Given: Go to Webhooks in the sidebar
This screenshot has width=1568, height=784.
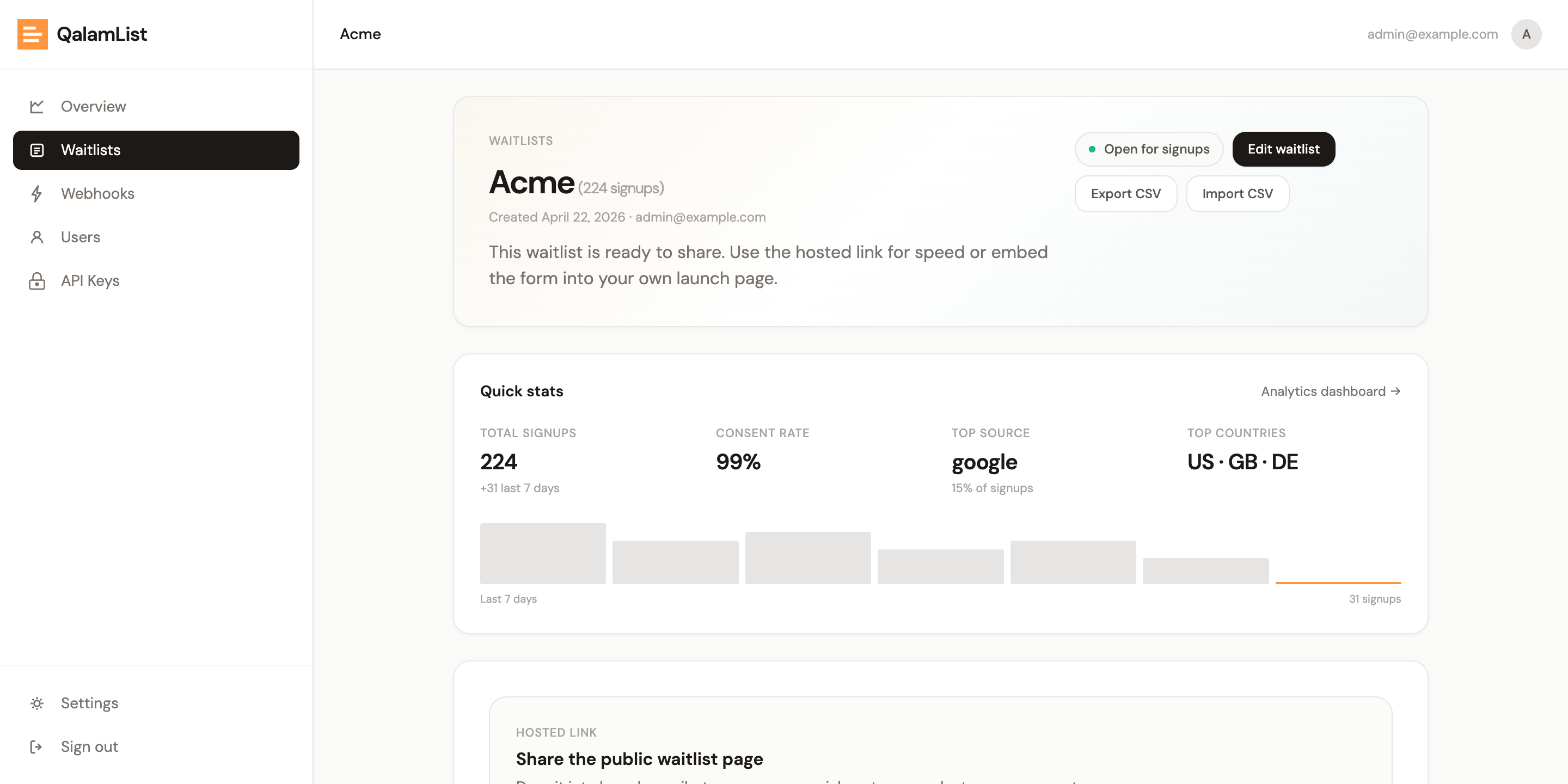Looking at the screenshot, I should coord(156,194).
